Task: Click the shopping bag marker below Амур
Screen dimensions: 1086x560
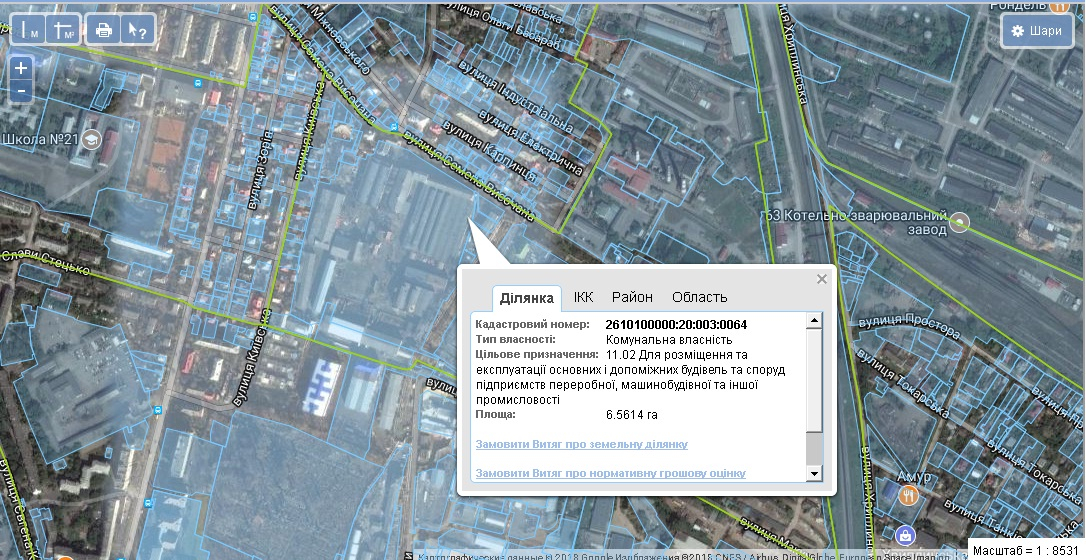Action: 905,534
